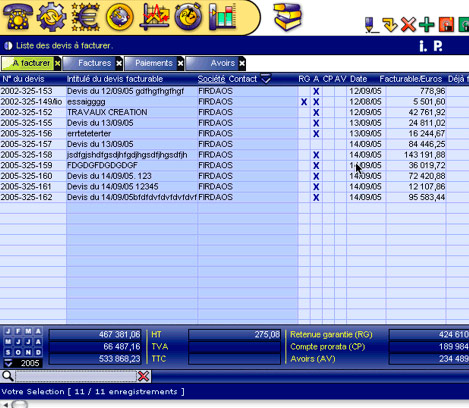469x408 pixels.
Task: Open the Société Contact column dropdown arrow
Action: click(266, 79)
